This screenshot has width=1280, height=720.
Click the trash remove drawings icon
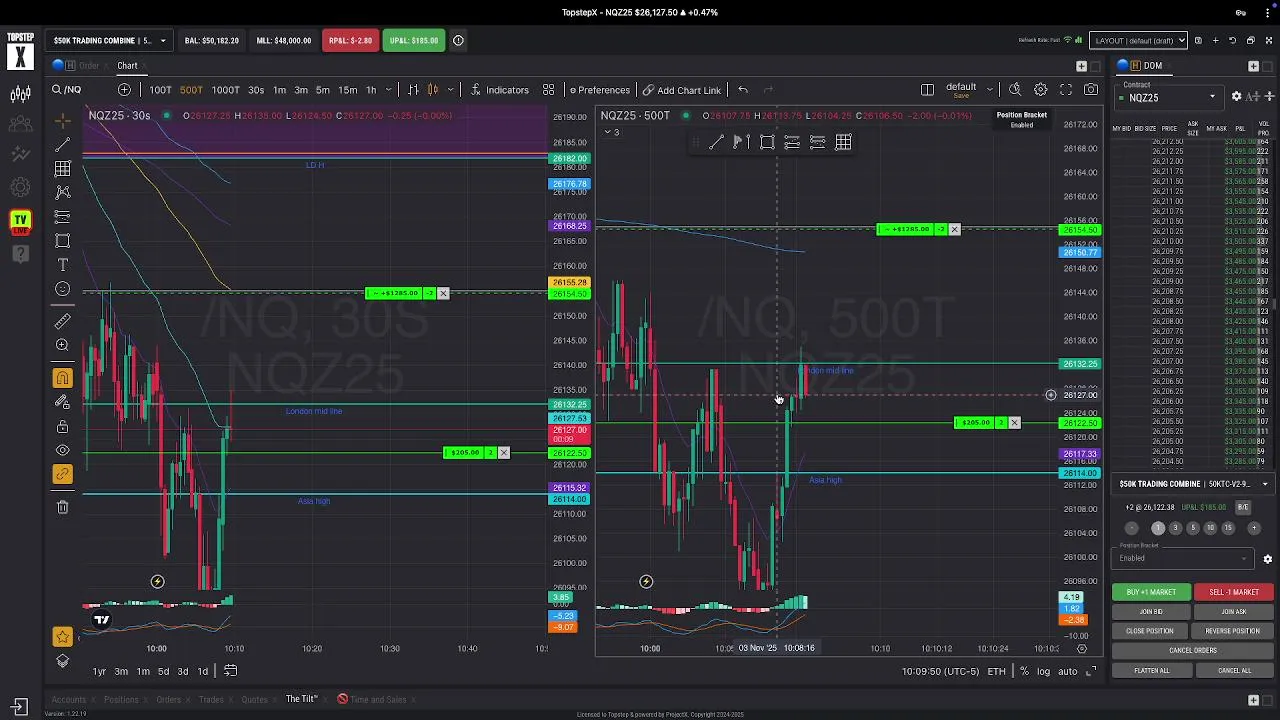63,507
